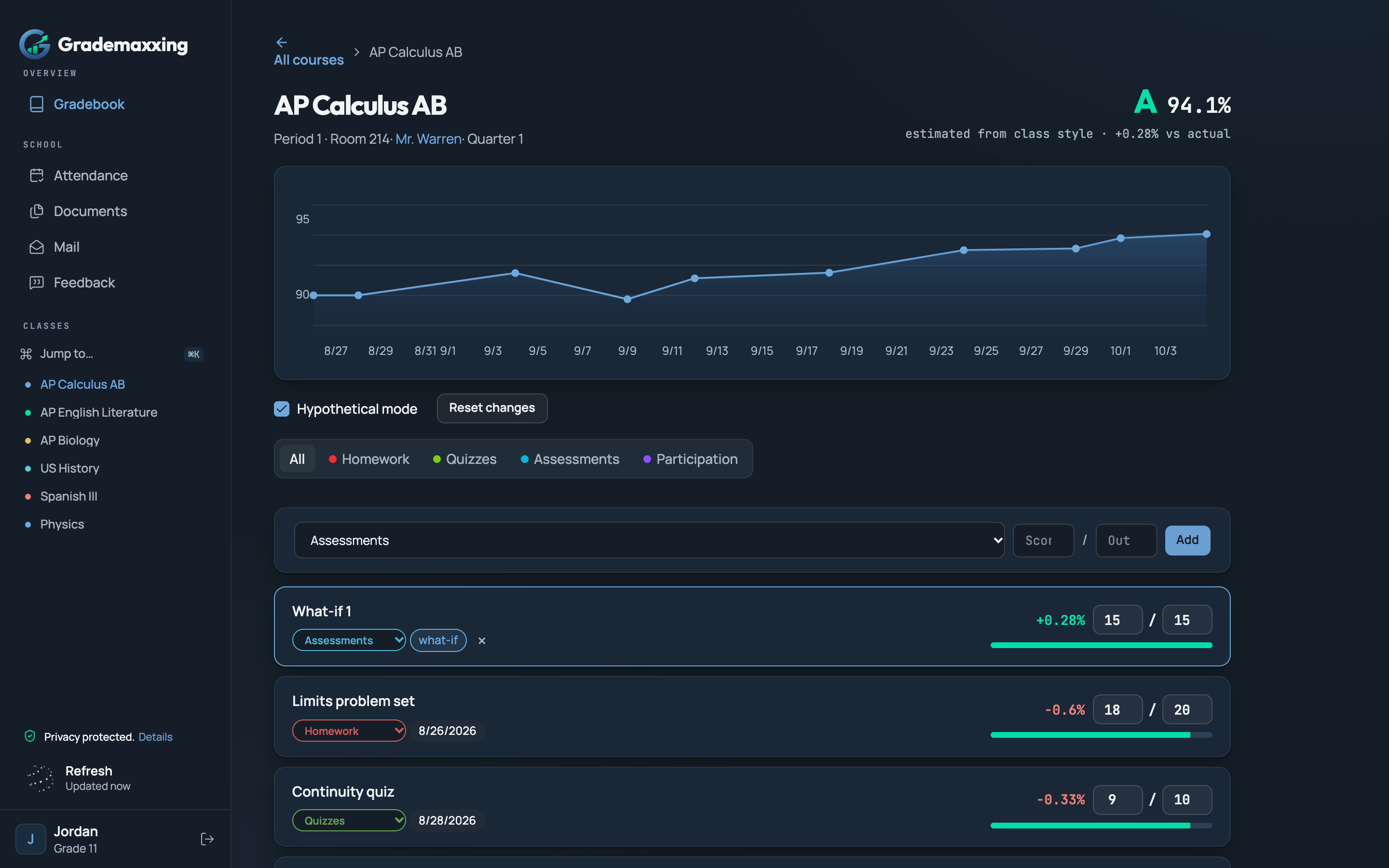Open the Assessments category dropdown for new score
Viewport: 1389px width, 868px height.
point(649,540)
